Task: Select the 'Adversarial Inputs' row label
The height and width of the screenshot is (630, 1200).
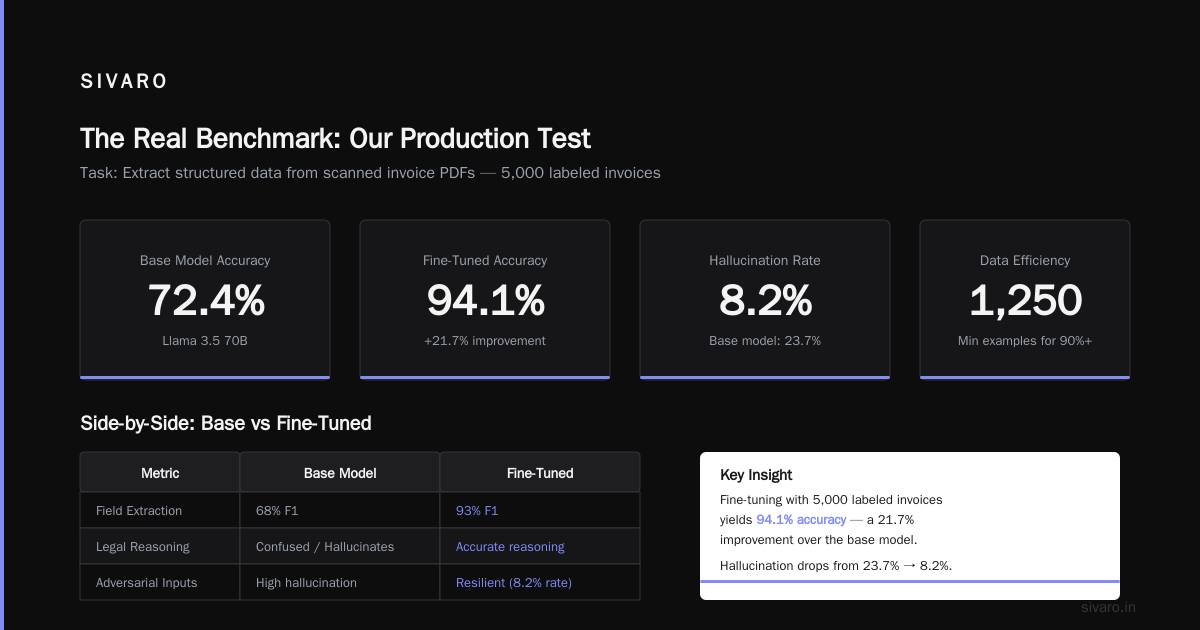Action: pos(147,583)
